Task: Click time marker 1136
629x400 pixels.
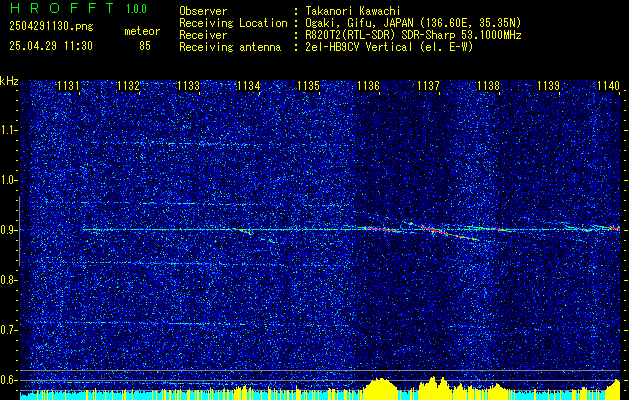Action: [x=368, y=86]
